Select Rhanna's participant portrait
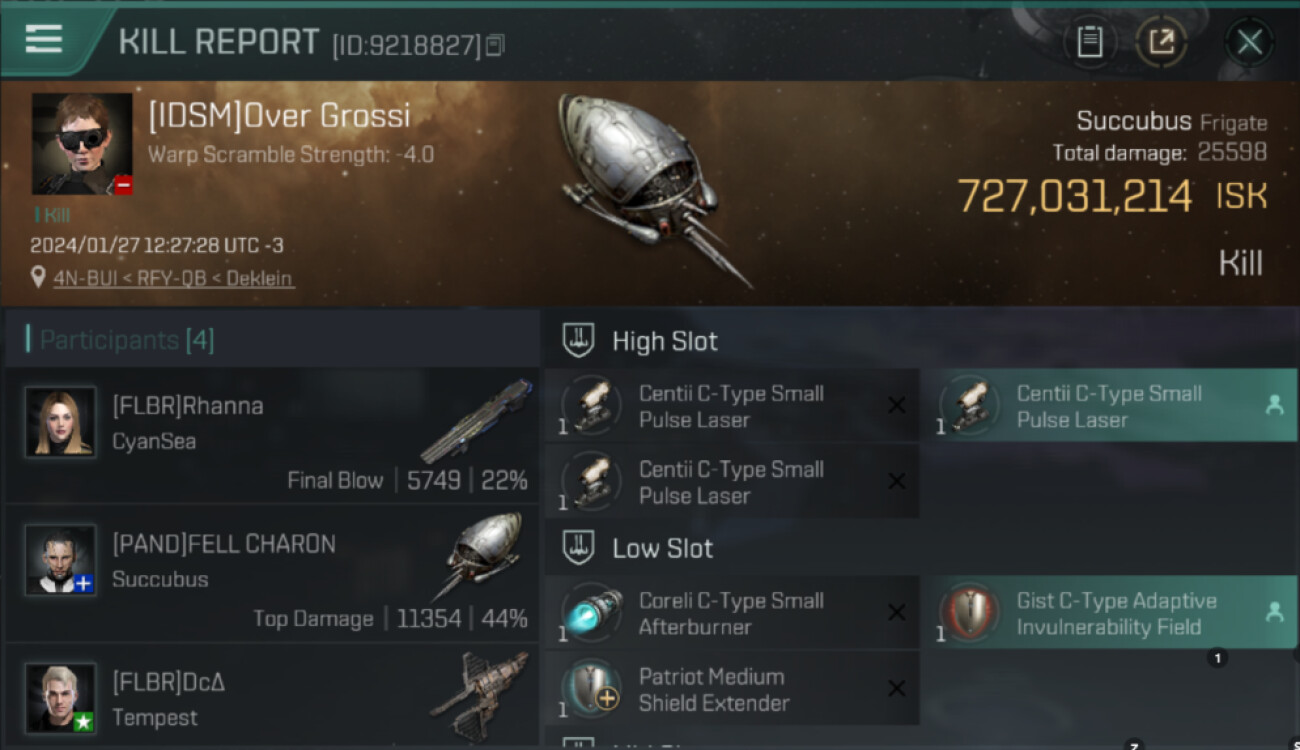 [x=61, y=422]
